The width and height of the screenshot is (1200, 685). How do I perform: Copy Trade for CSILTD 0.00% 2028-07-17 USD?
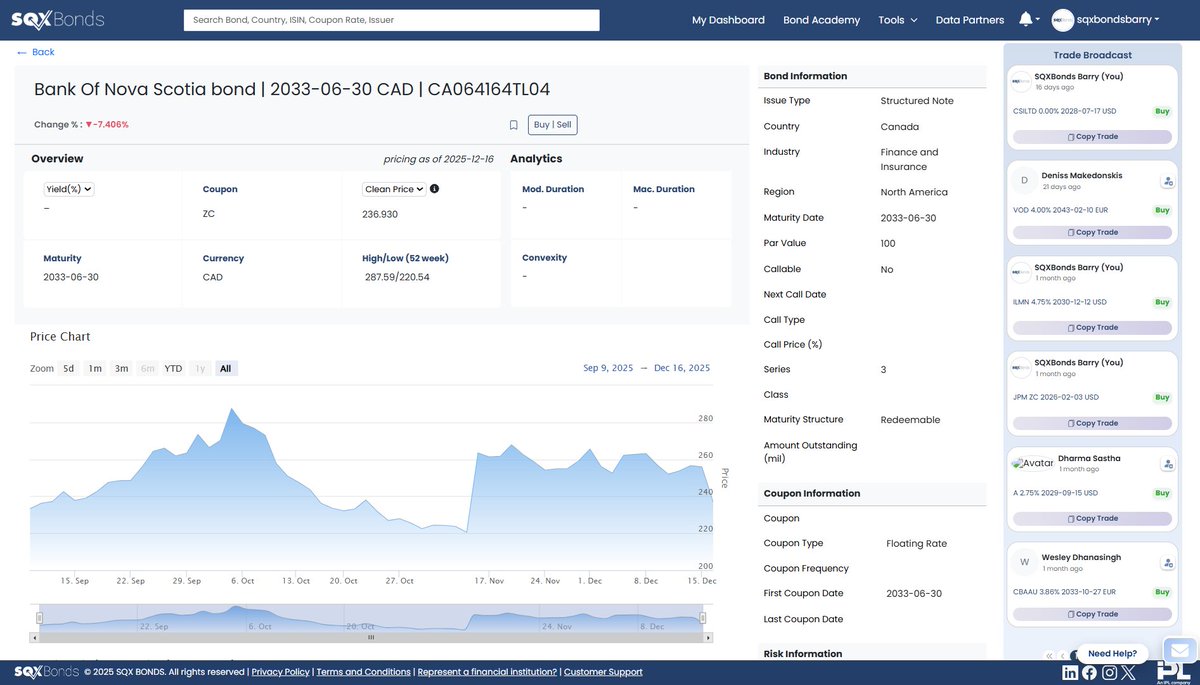(x=1092, y=136)
